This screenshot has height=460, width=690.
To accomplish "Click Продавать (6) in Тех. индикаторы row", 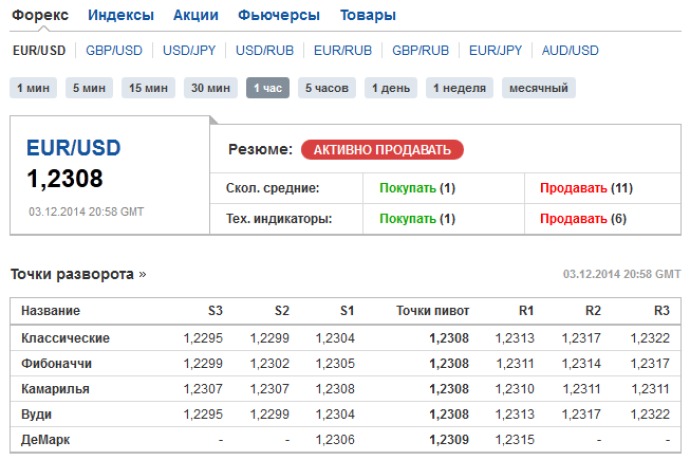I will [583, 219].
